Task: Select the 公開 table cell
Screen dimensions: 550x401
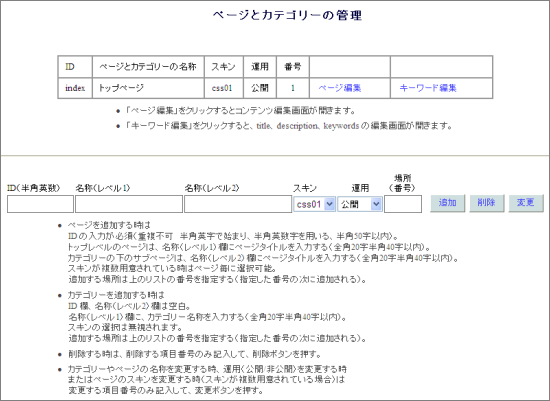Action: pyautogui.click(x=260, y=88)
